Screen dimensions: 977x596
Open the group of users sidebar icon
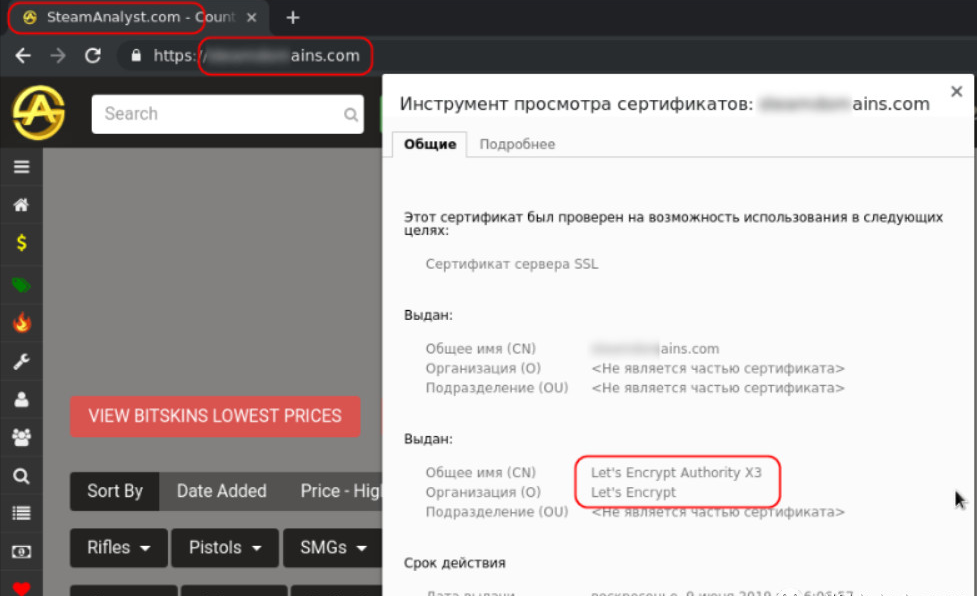[x=21, y=437]
